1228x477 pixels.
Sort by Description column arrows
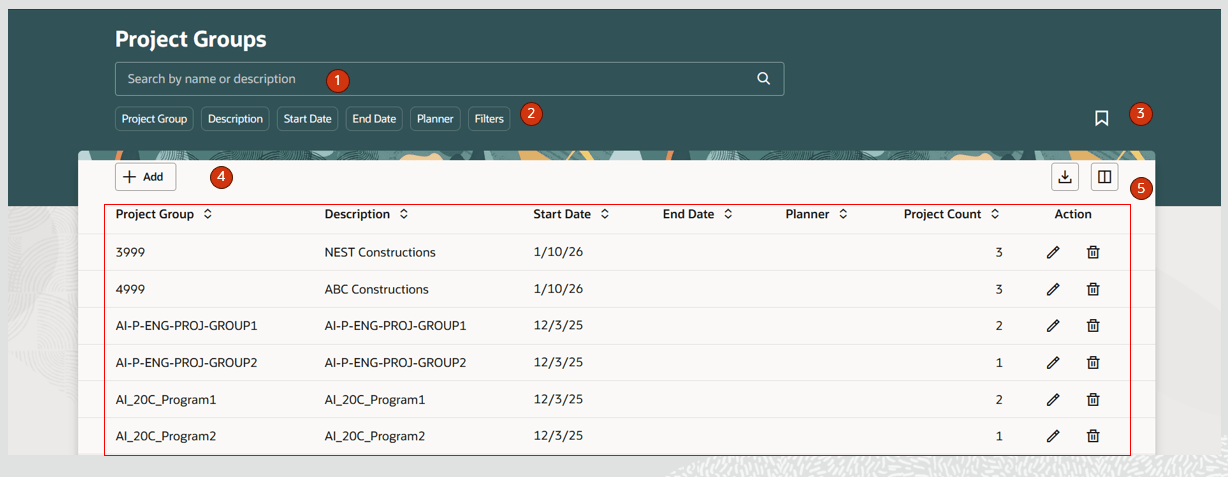(403, 214)
